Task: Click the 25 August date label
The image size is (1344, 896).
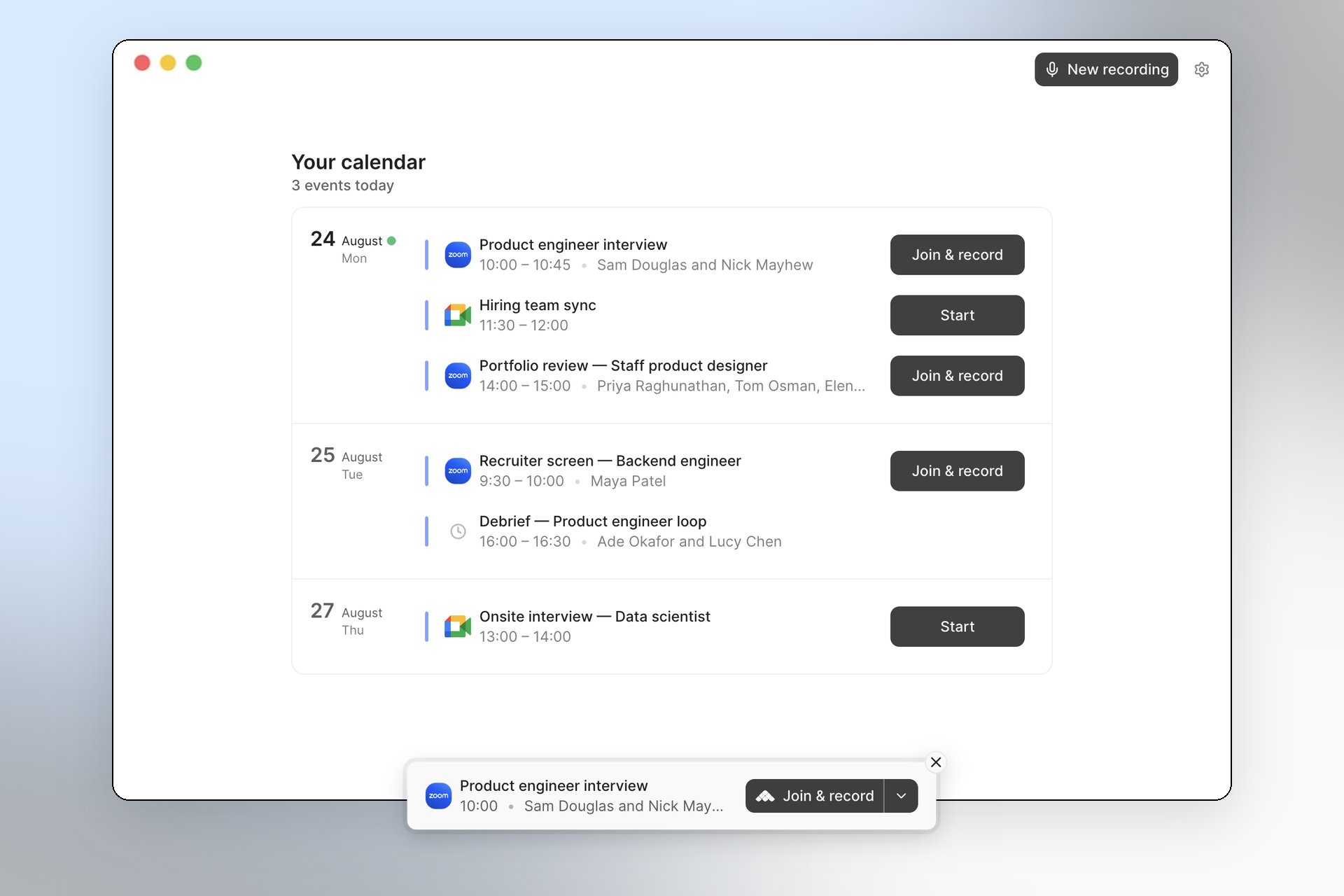Action: pyautogui.click(x=347, y=463)
